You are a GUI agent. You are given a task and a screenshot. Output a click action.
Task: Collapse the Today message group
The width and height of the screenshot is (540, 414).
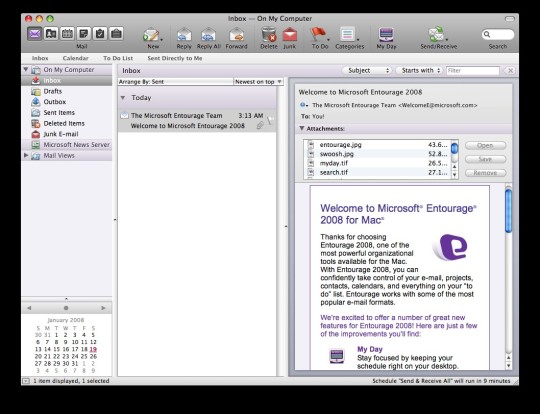(123, 98)
